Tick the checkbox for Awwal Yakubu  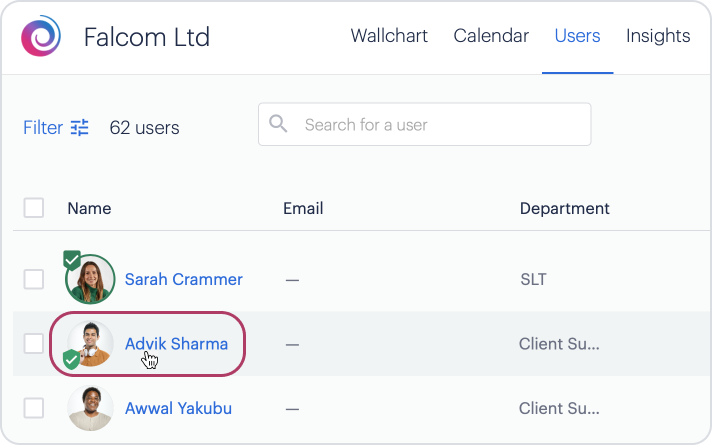[x=34, y=408]
